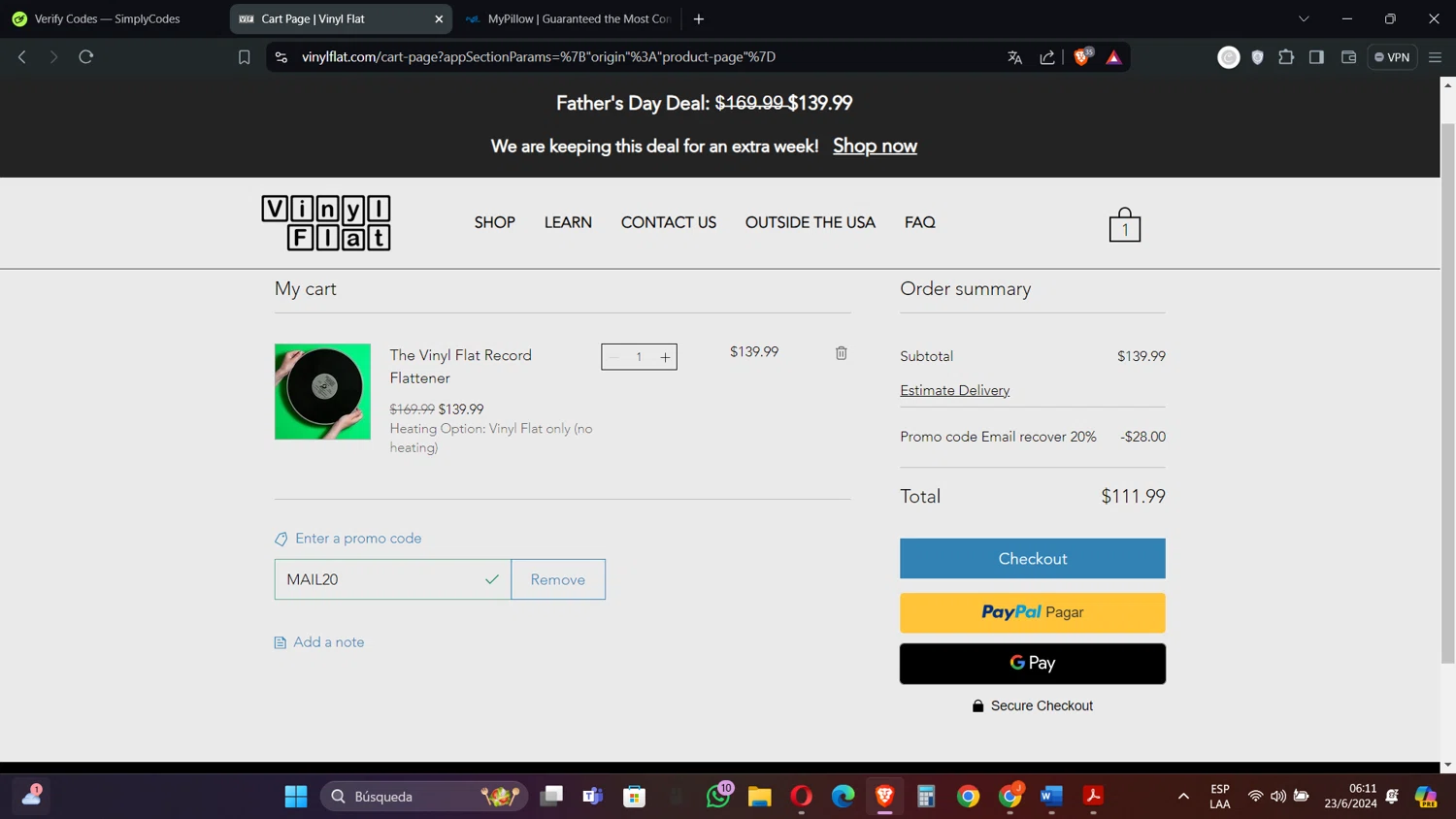Proceed with the blue Checkout button
1456x819 pixels.
1033,559
